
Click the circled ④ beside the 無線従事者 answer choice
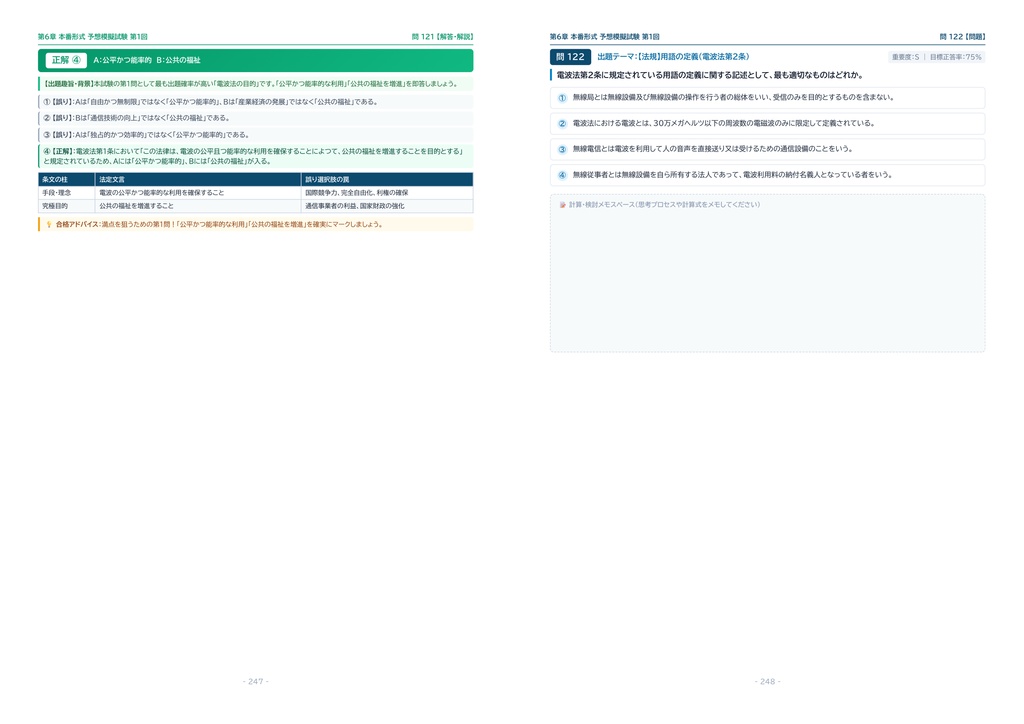tap(562, 175)
